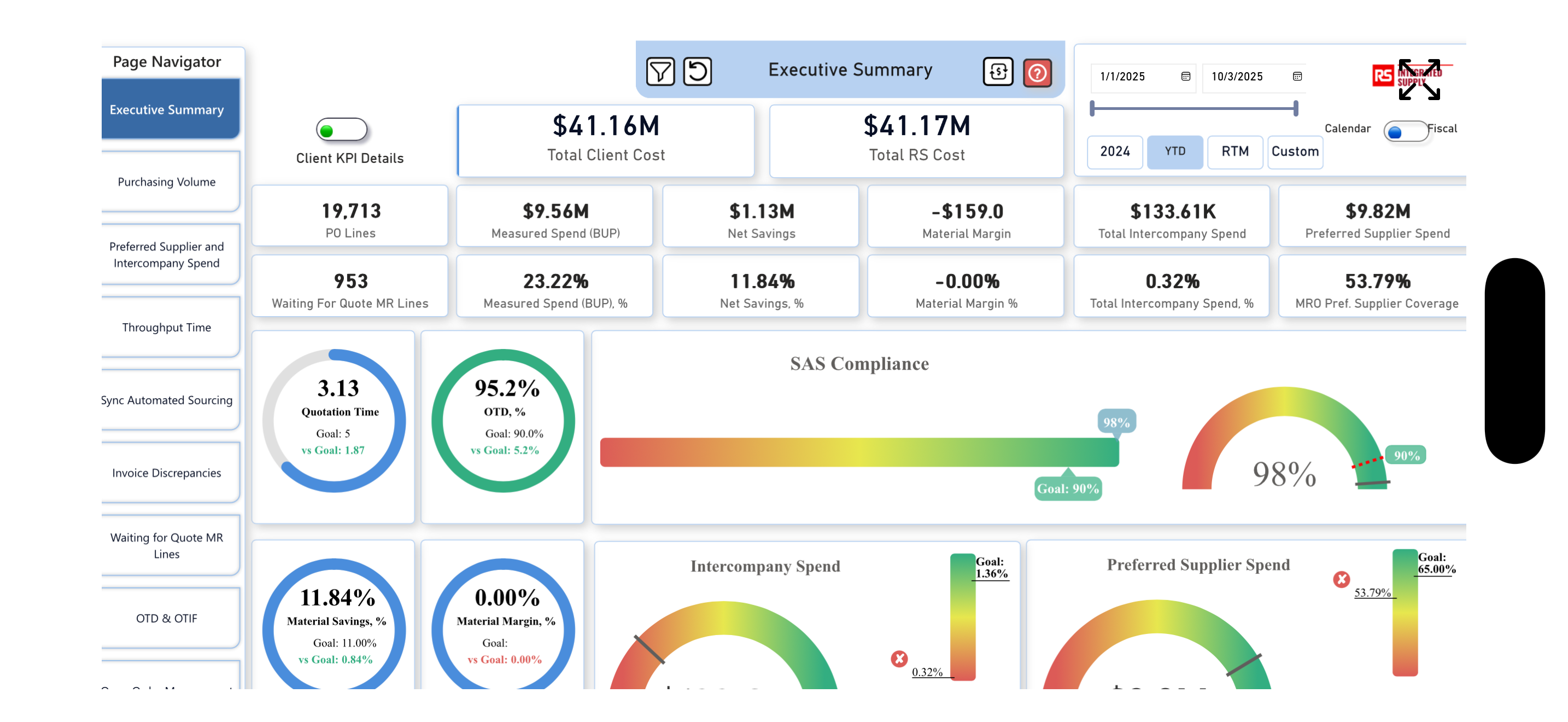Click the 0.32% Total Intercompany Spend, % card
The width and height of the screenshot is (1568, 722).
coord(1172,286)
